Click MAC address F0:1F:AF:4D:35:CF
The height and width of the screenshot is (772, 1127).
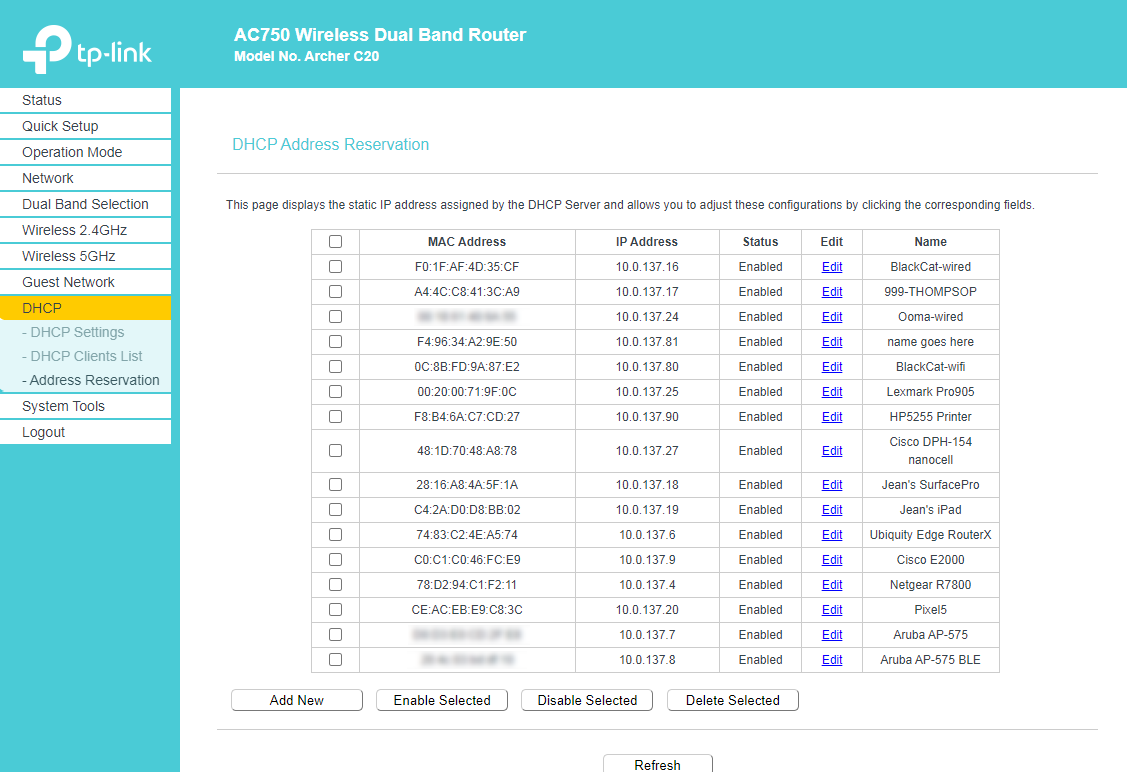click(x=467, y=267)
